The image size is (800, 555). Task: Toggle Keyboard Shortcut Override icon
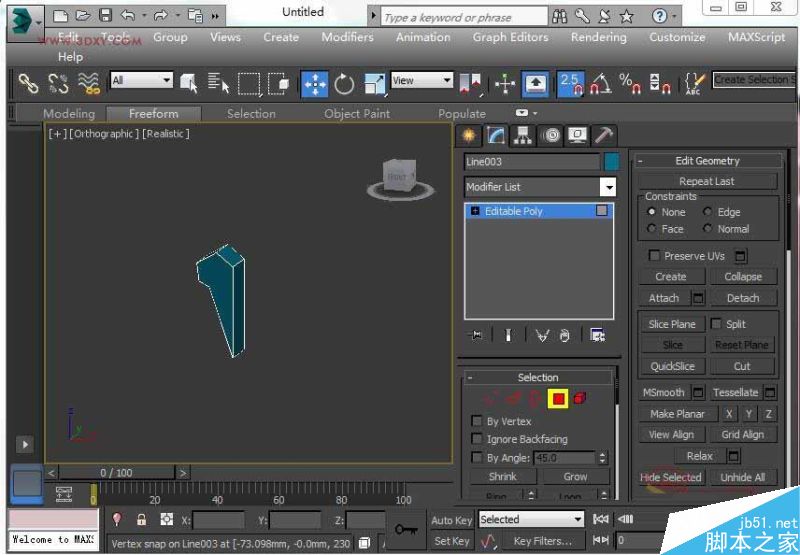tap(535, 84)
